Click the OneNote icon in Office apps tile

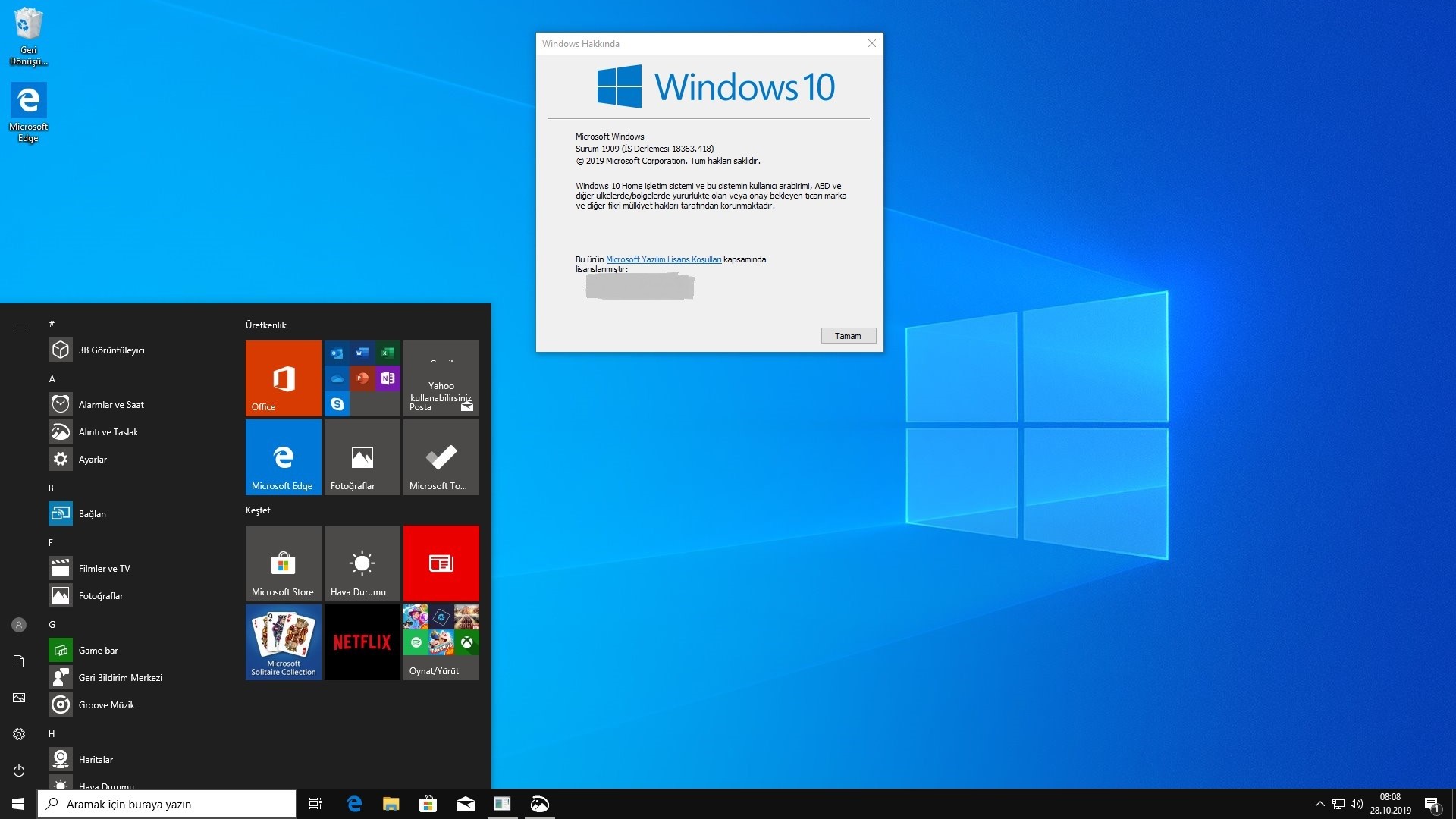coord(388,378)
